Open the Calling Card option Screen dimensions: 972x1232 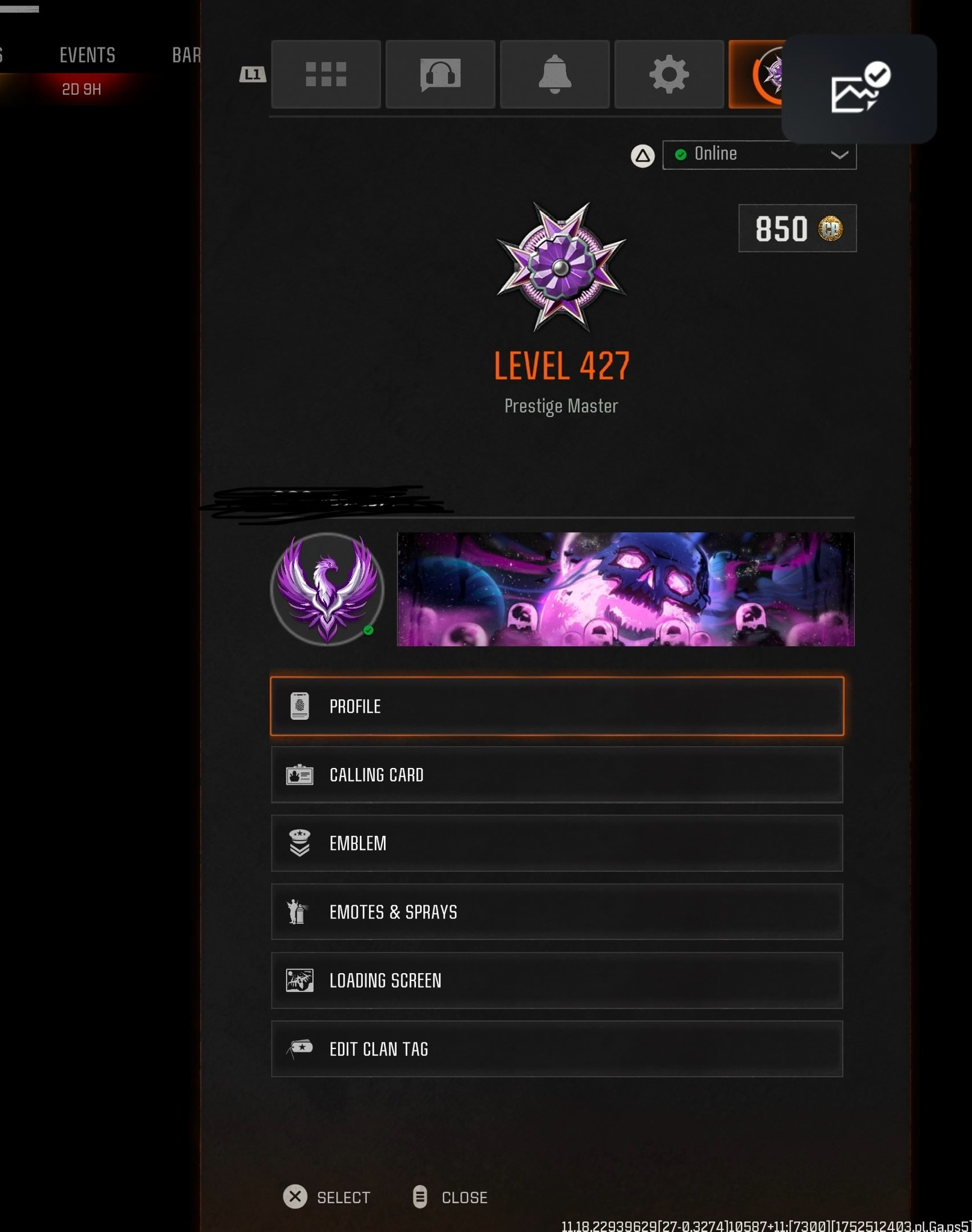pos(557,775)
